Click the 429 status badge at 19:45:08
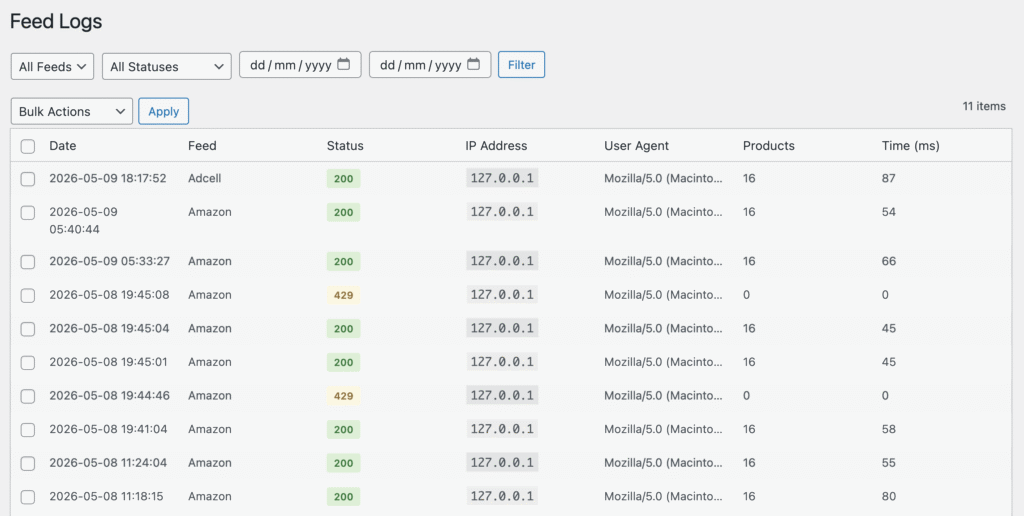This screenshot has width=1024, height=516. (344, 295)
